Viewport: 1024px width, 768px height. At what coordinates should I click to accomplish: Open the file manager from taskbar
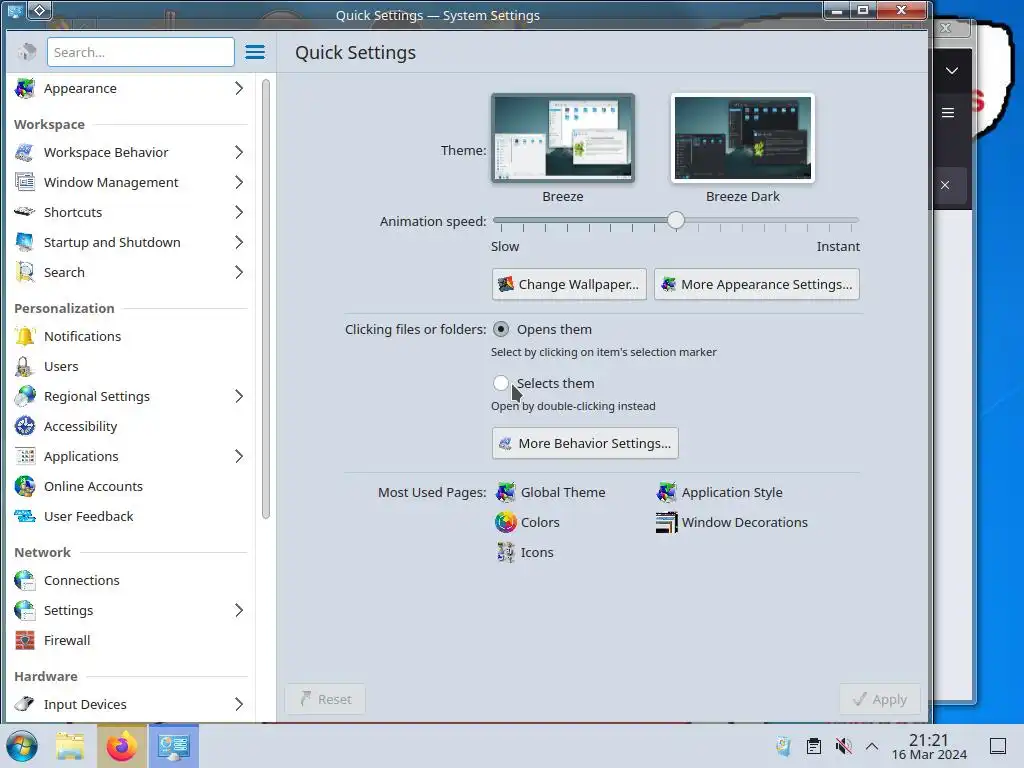(x=70, y=746)
